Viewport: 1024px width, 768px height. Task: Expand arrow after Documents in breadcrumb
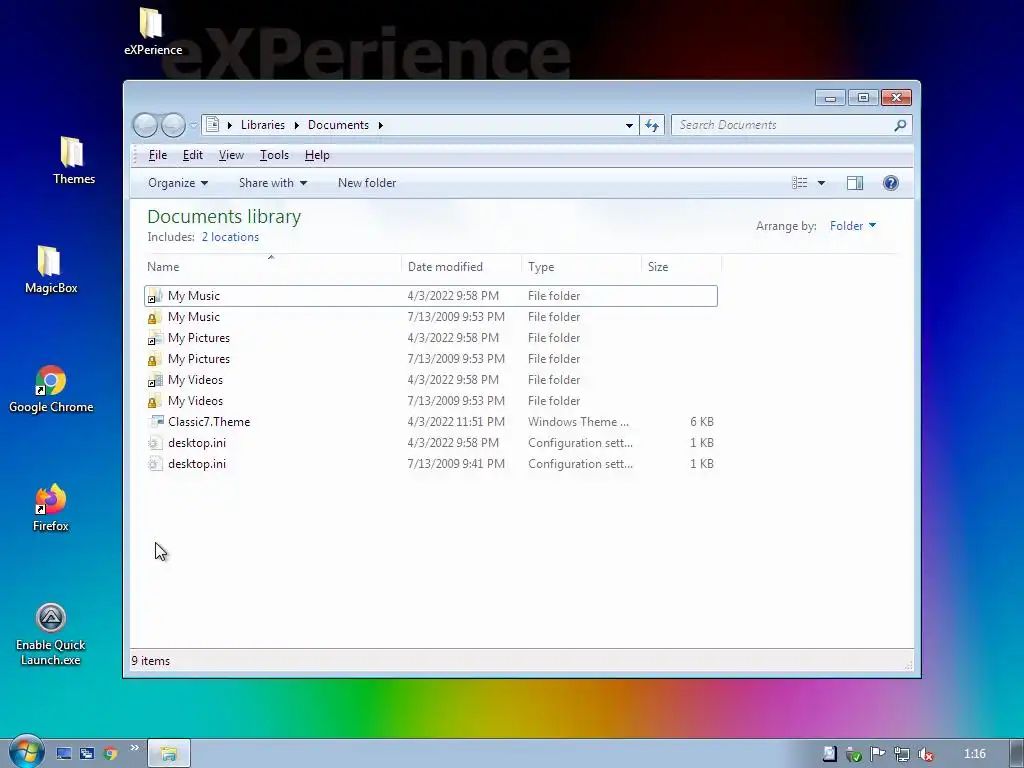pyautogui.click(x=381, y=125)
